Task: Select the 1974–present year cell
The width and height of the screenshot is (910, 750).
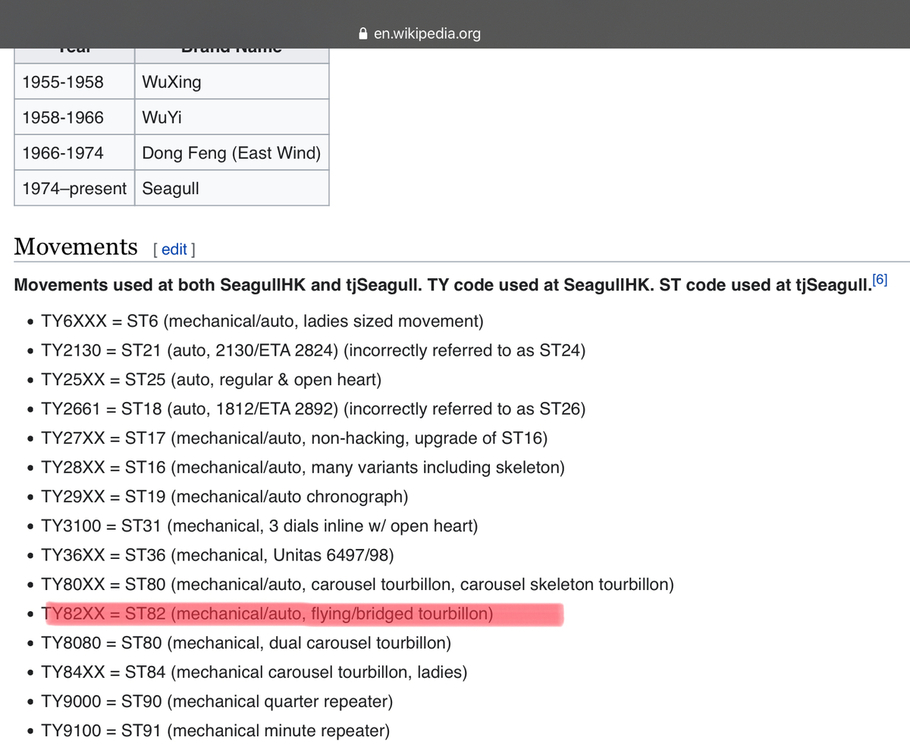Action: (x=74, y=188)
